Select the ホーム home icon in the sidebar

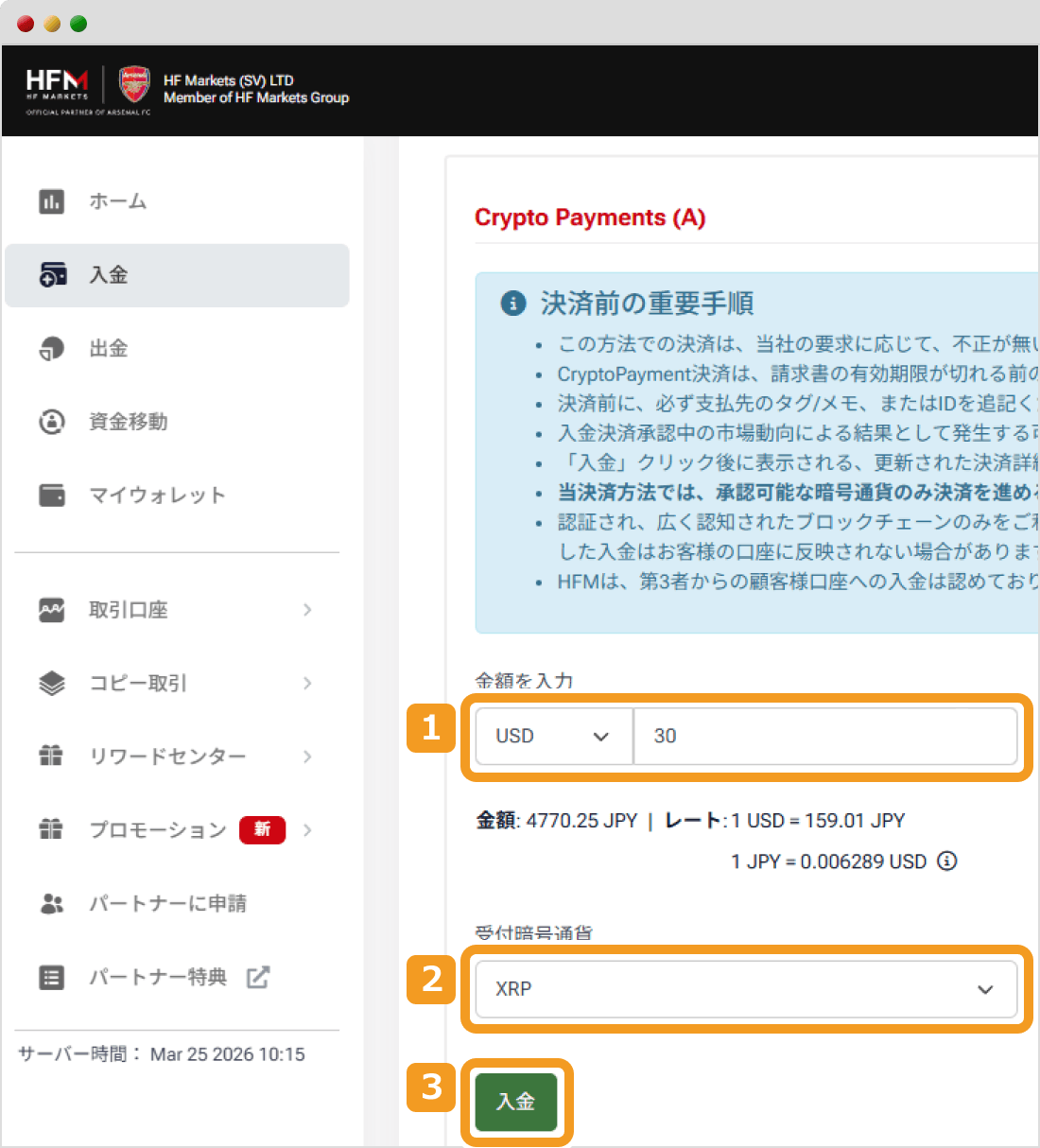point(51,200)
